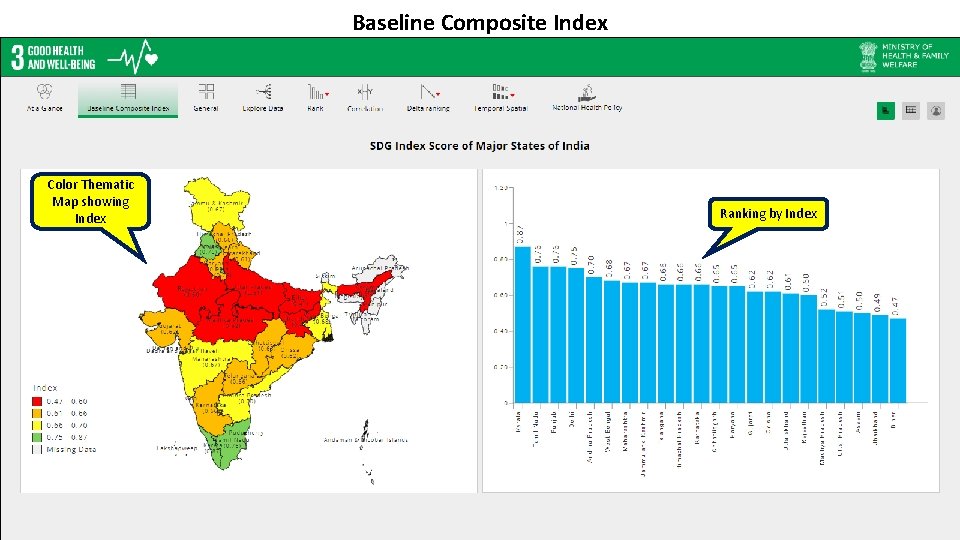
Task: Click the Ministry of Health emblem
Action: pos(868,57)
